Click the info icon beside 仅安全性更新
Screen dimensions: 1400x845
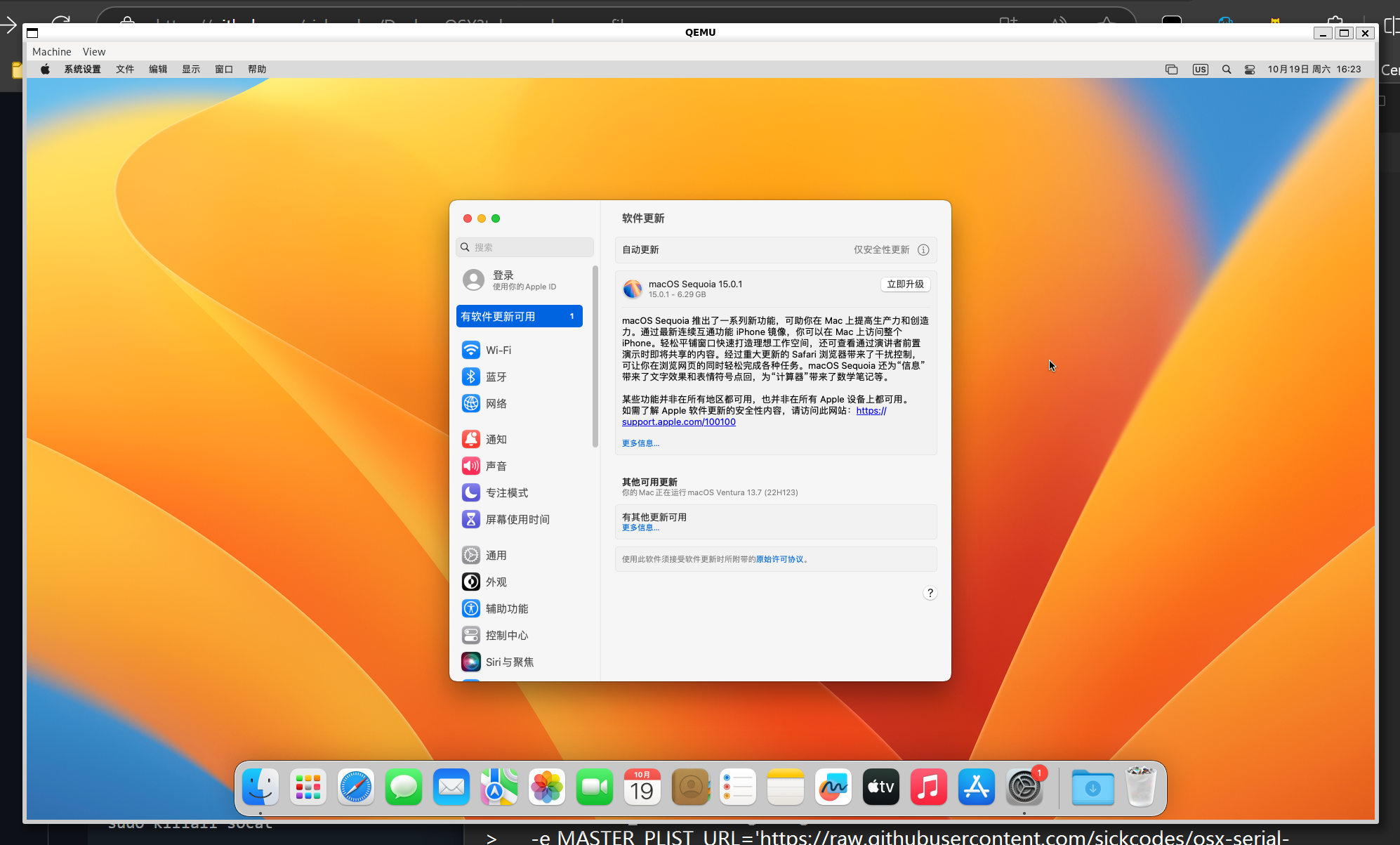(x=923, y=250)
